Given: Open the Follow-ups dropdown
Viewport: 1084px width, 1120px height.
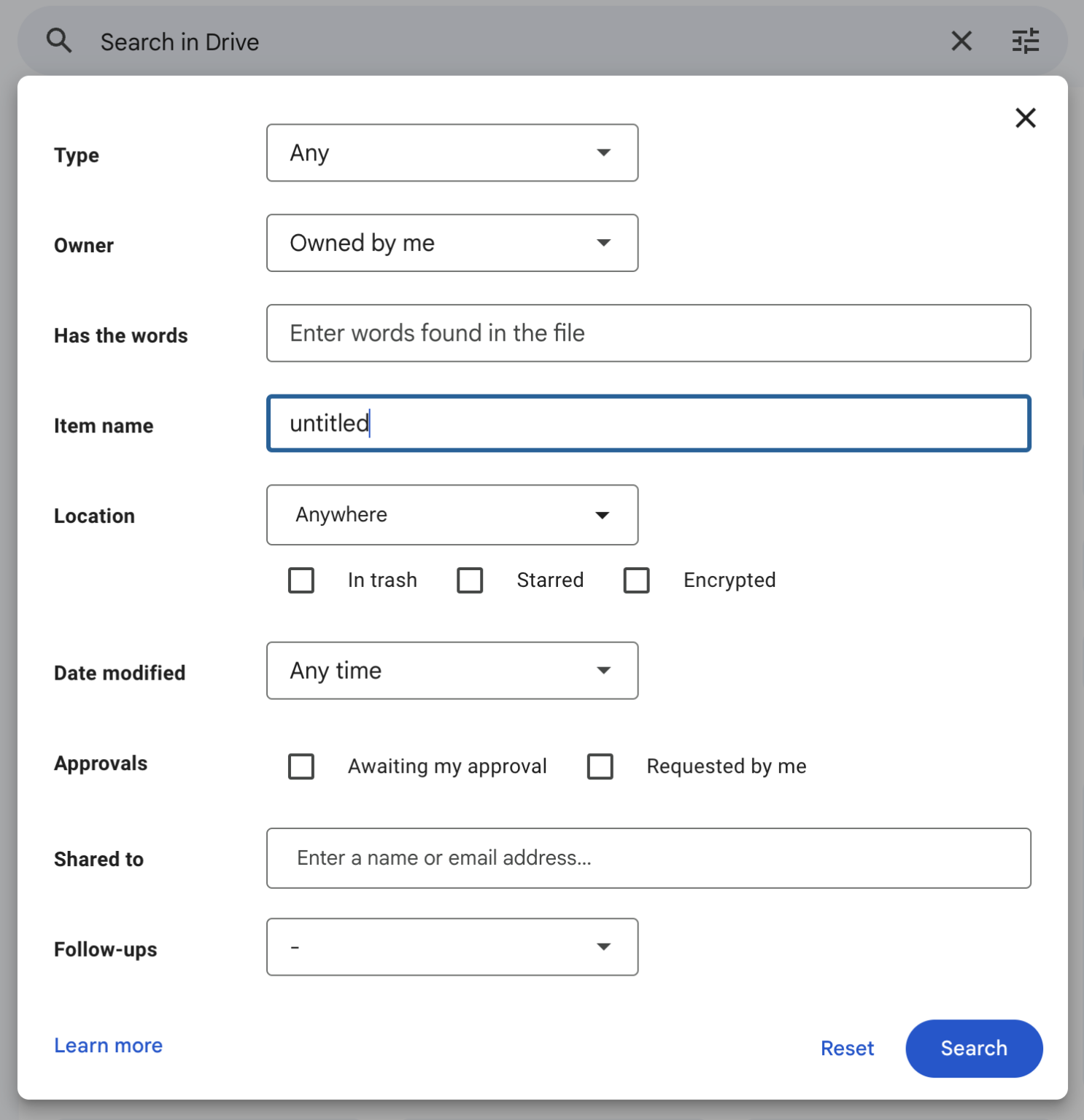Looking at the screenshot, I should [452, 946].
